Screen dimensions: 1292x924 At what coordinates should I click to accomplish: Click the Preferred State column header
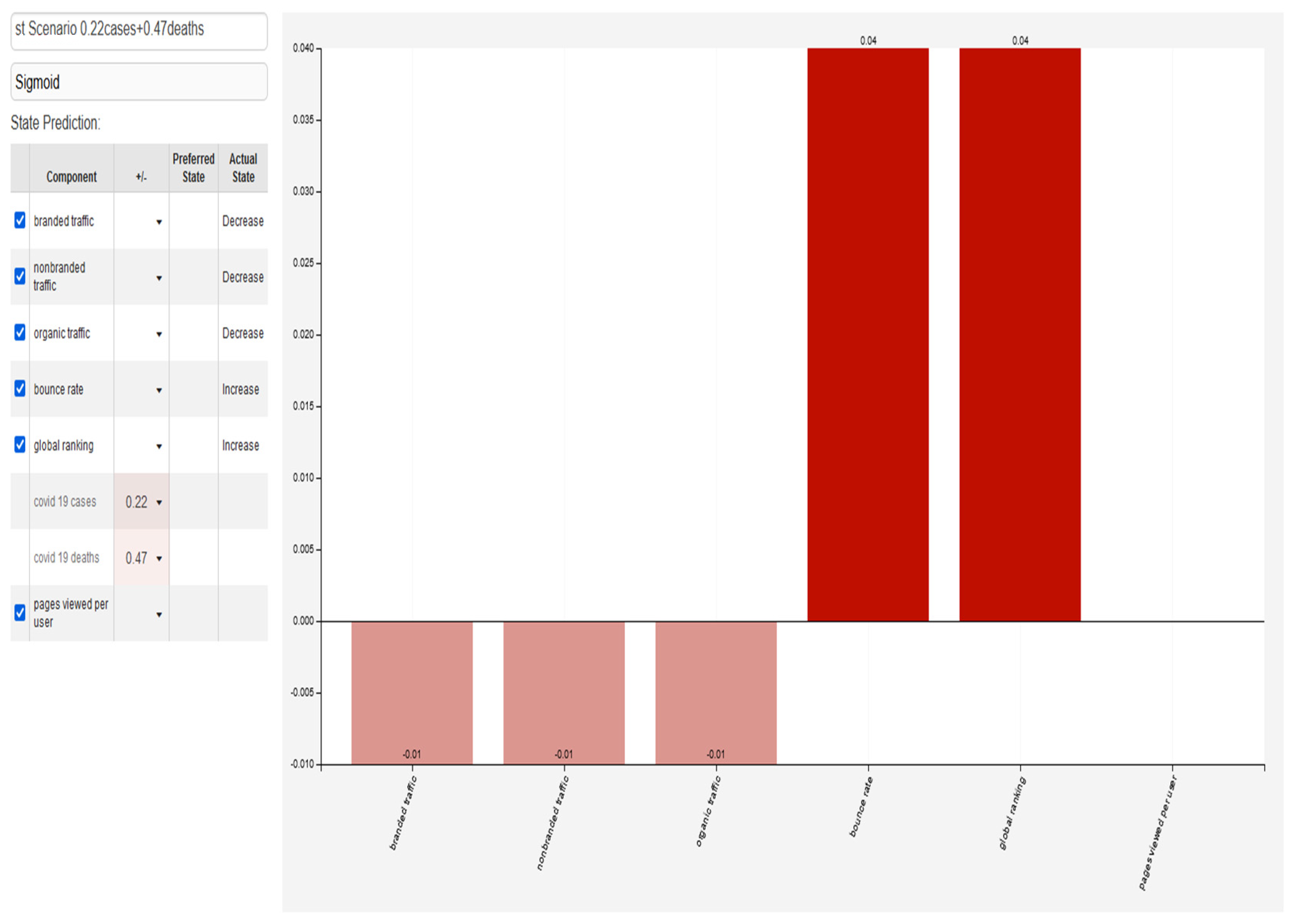[x=194, y=168]
